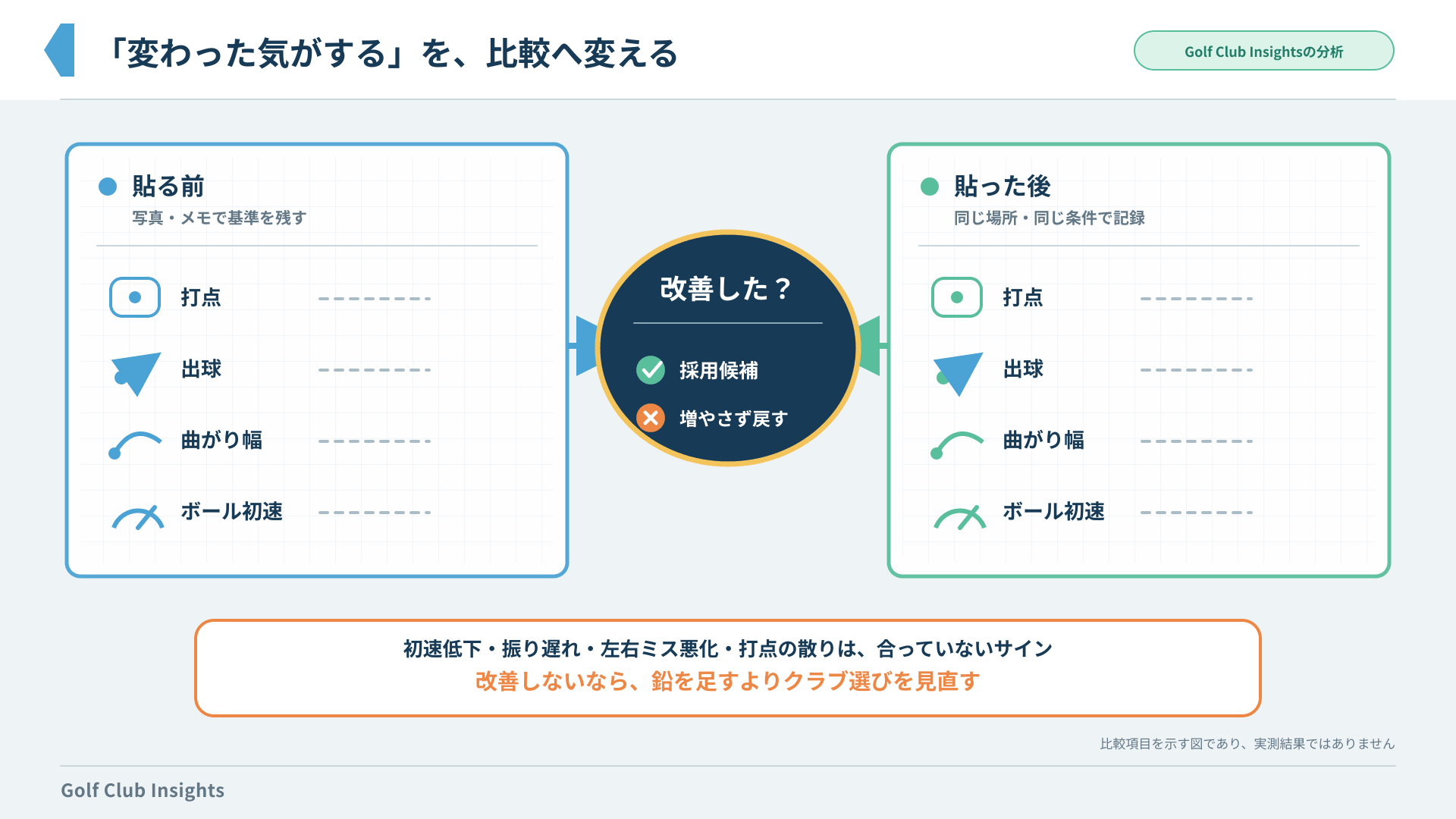This screenshot has height=819, width=1456.
Task: Click the 打点 icon in the 貼る前 panel
Action: (135, 297)
